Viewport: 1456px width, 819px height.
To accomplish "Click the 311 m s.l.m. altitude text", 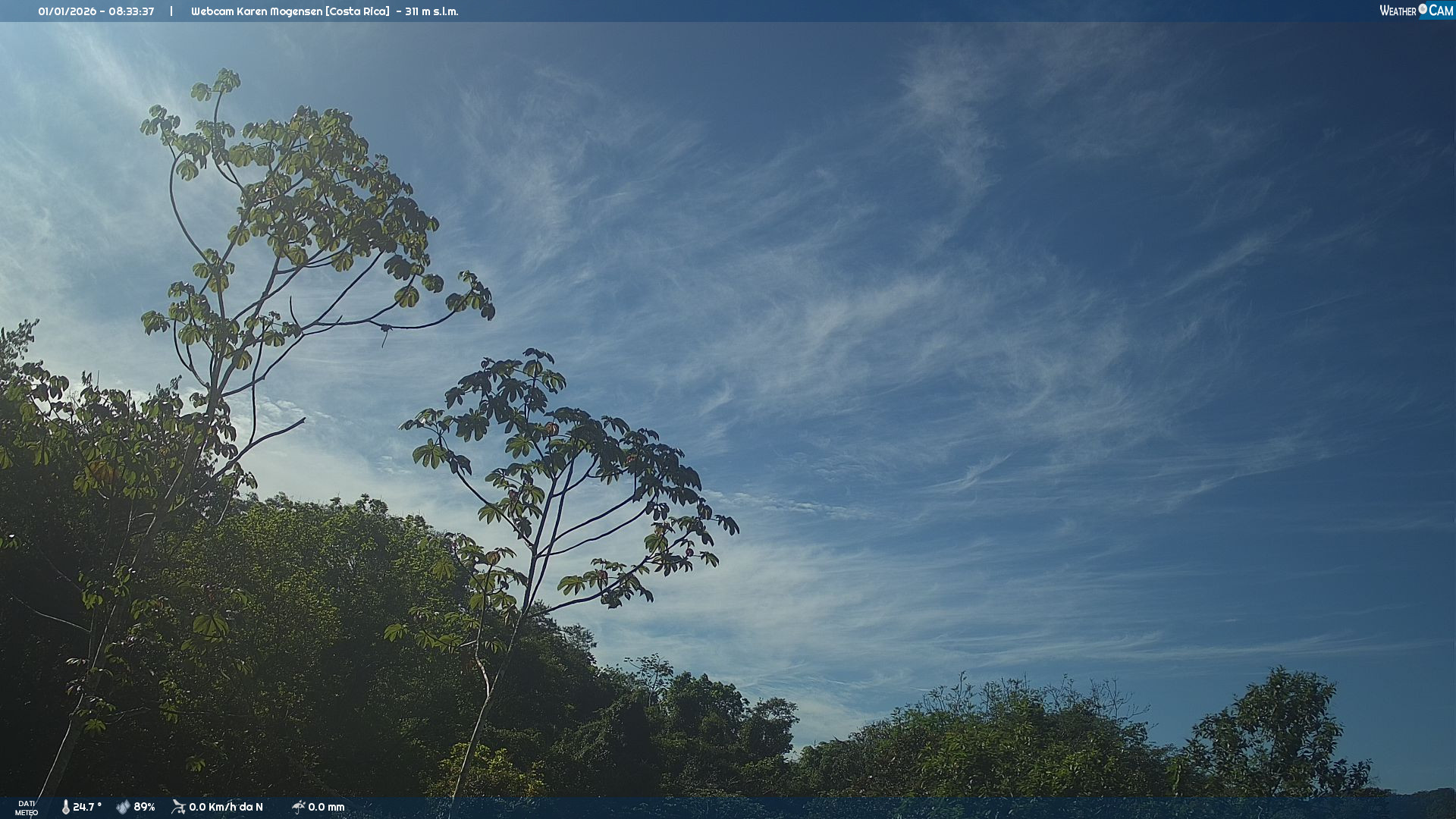I will (431, 11).
